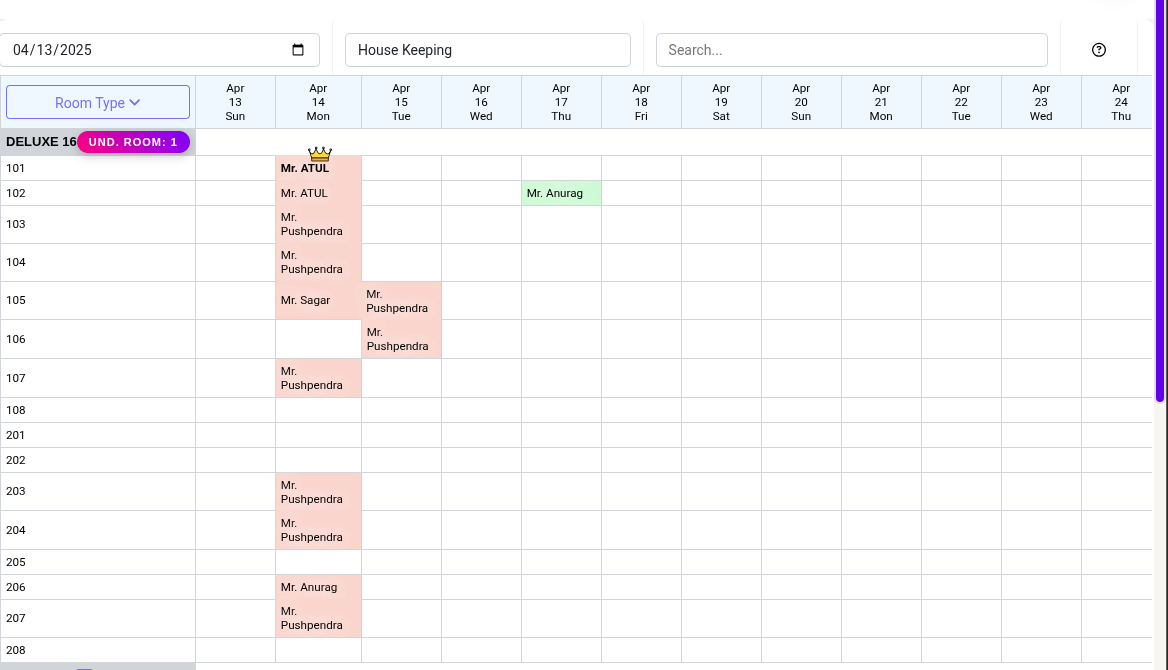Click the UND. ROOM: 1 badge
The image size is (1168, 670).
[x=133, y=142]
